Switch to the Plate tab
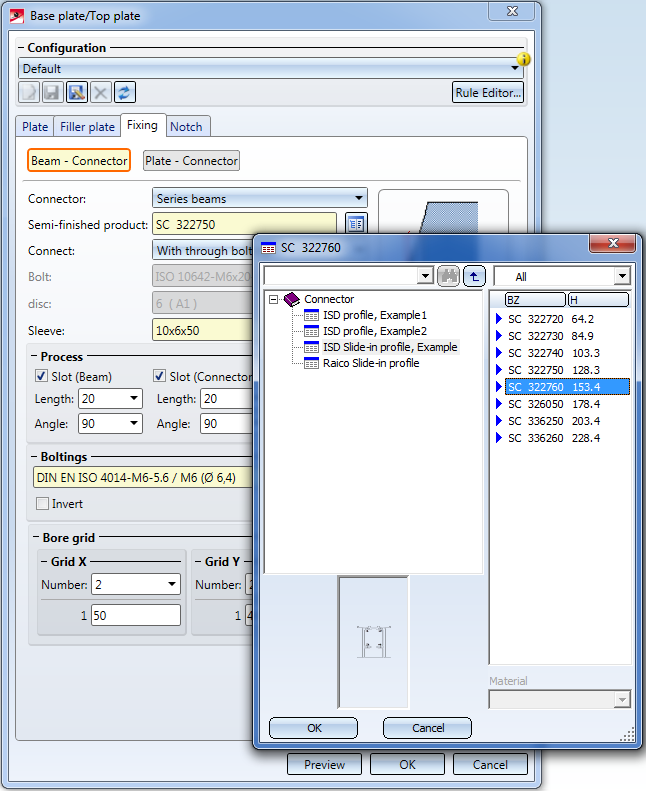Viewport: 646px width, 791px height. (35, 127)
